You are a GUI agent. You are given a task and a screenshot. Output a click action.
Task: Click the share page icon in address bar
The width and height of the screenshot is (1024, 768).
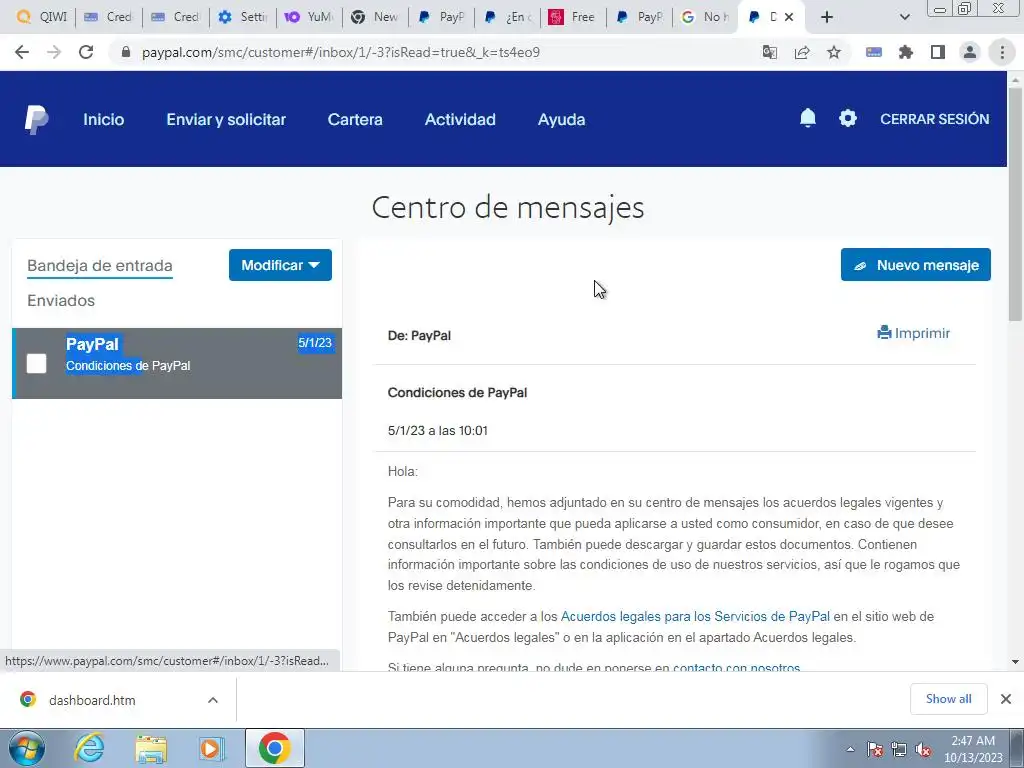click(x=802, y=52)
